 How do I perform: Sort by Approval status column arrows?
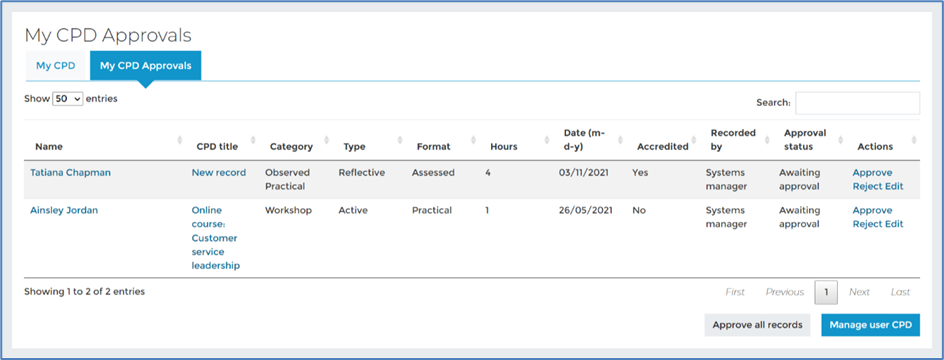click(x=840, y=140)
